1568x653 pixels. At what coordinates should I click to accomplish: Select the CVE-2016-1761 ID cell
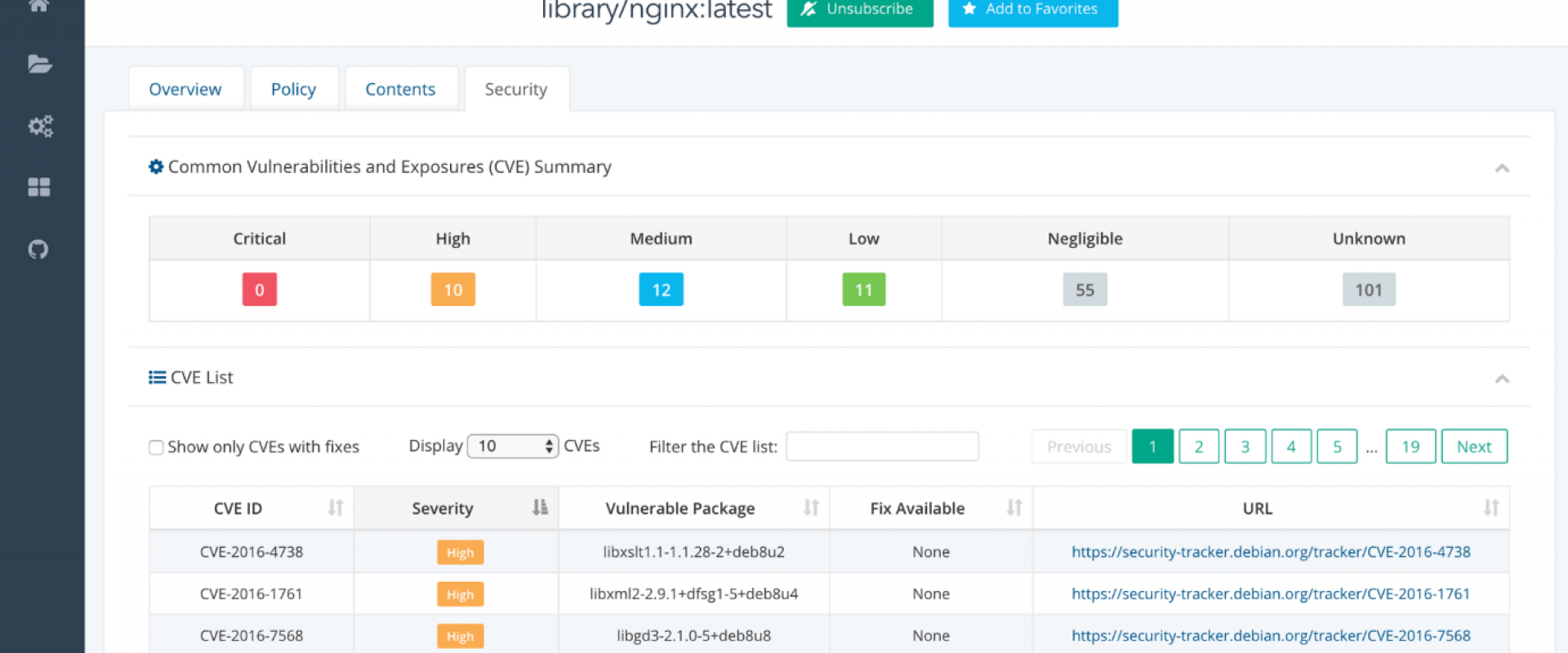[x=252, y=593]
